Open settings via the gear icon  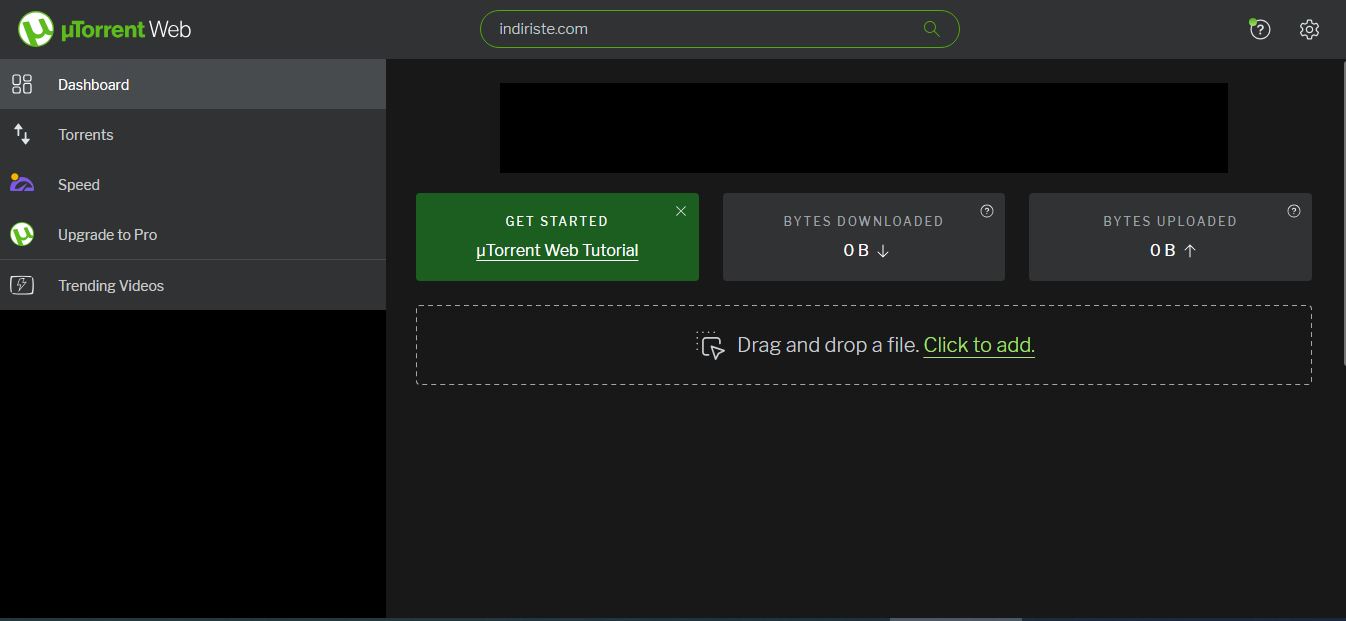coord(1309,29)
